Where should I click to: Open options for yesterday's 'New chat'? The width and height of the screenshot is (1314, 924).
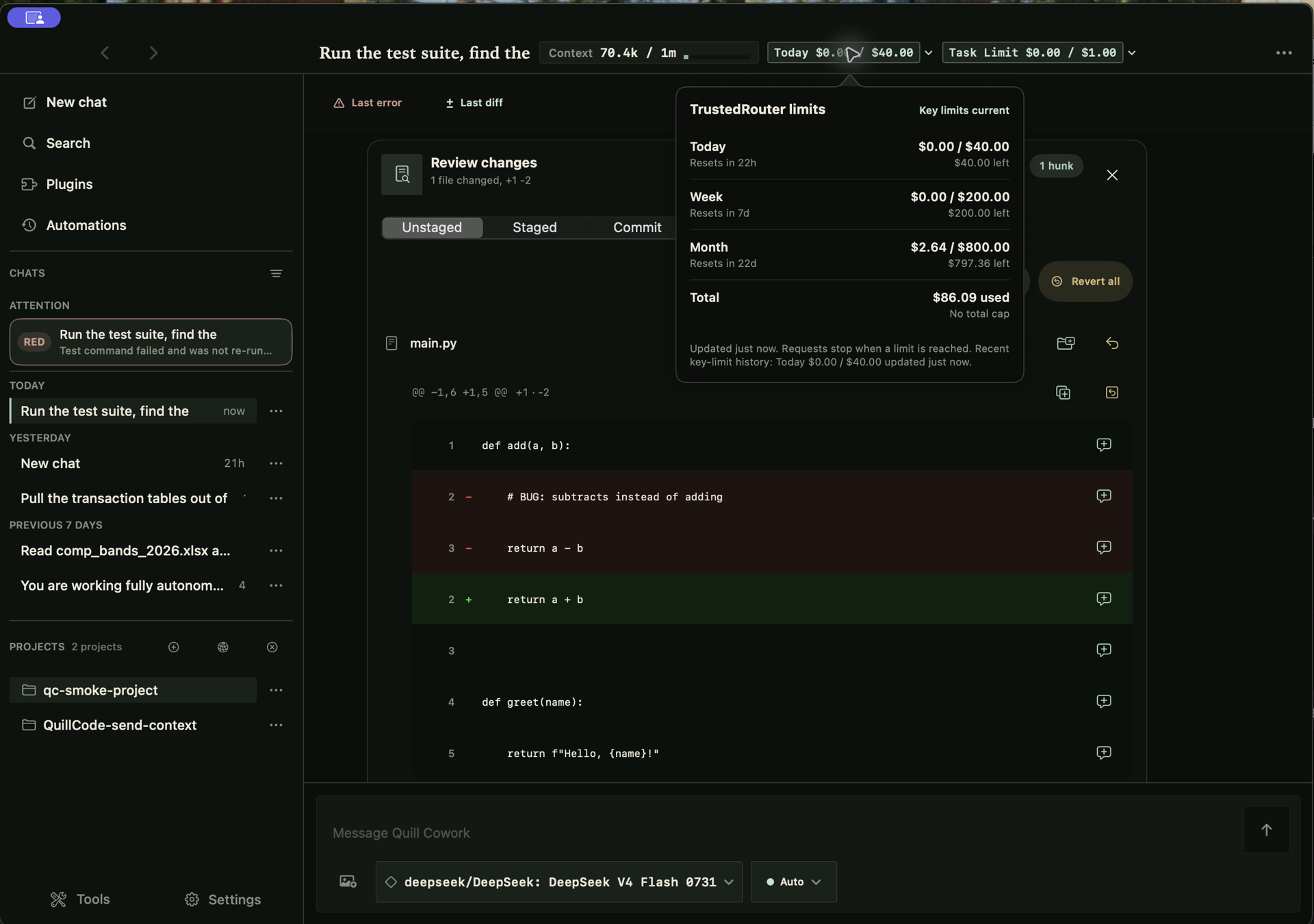[x=276, y=463]
